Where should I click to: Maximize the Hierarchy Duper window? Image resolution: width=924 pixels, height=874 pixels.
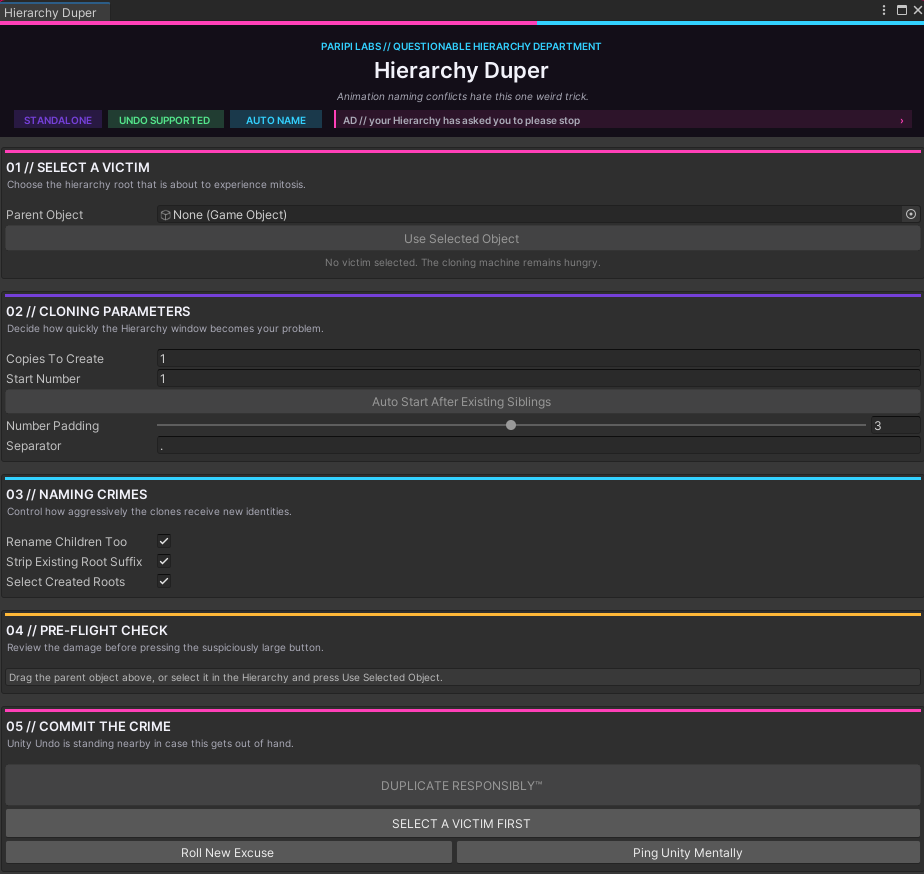click(x=902, y=10)
